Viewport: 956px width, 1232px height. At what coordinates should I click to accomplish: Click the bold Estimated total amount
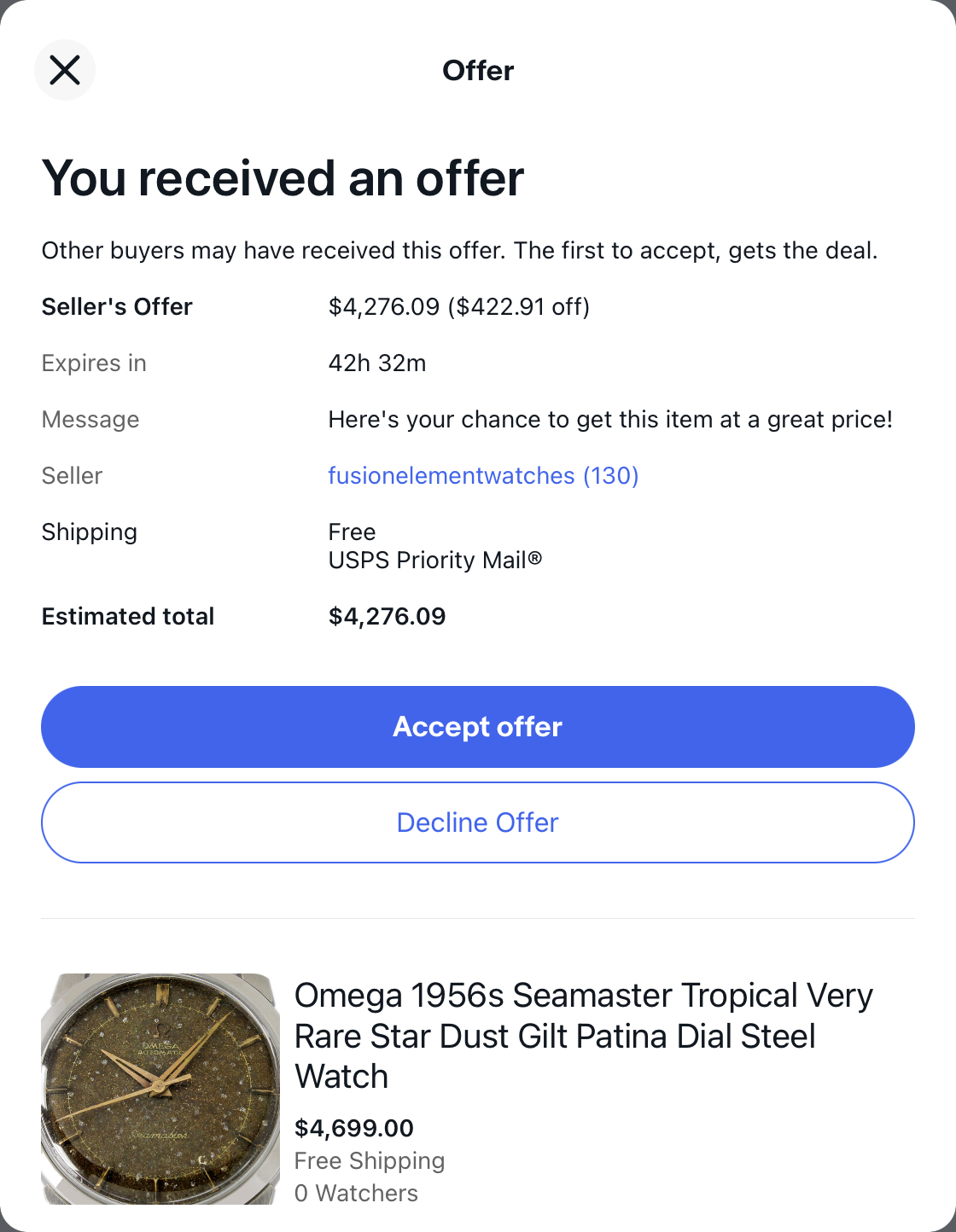pyautogui.click(x=387, y=616)
